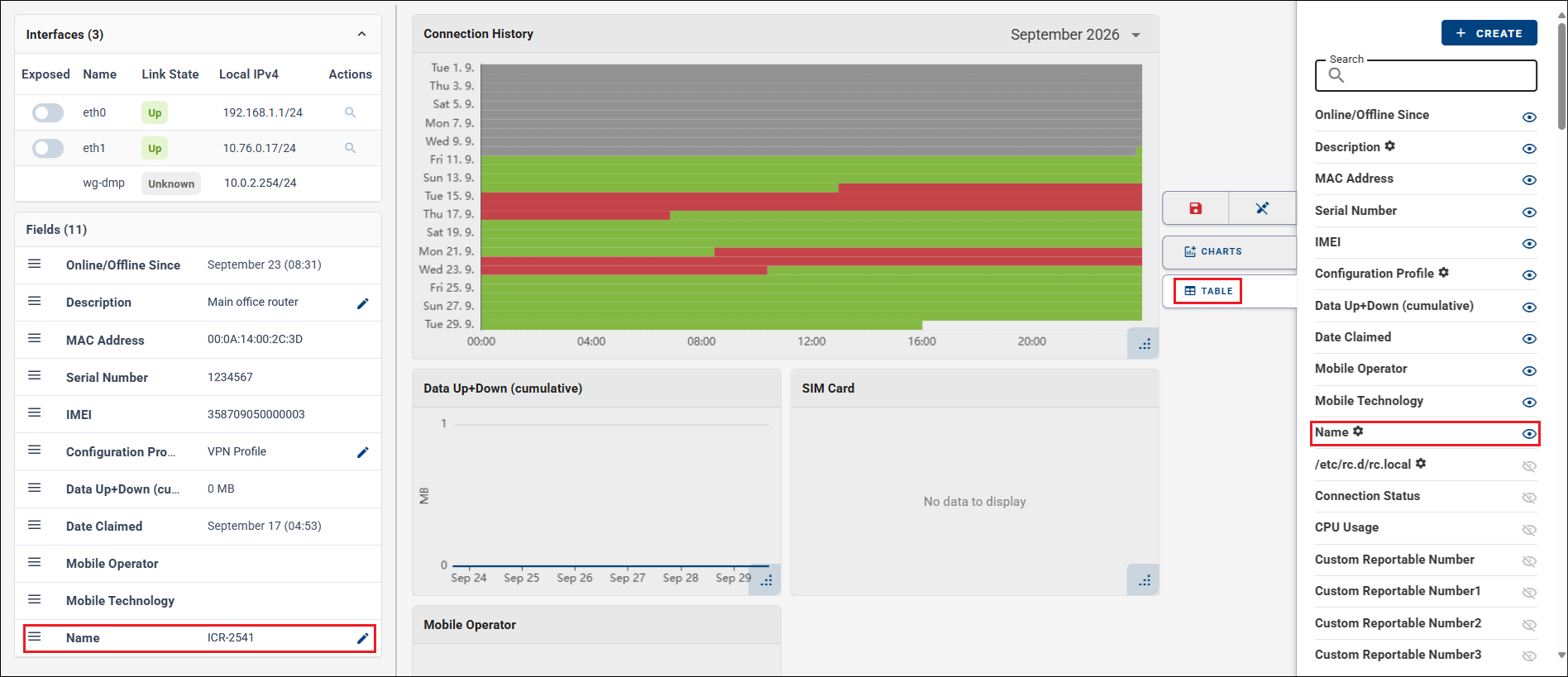The width and height of the screenshot is (1568, 677).
Task: Click the CREATE button
Action: pos(1489,33)
